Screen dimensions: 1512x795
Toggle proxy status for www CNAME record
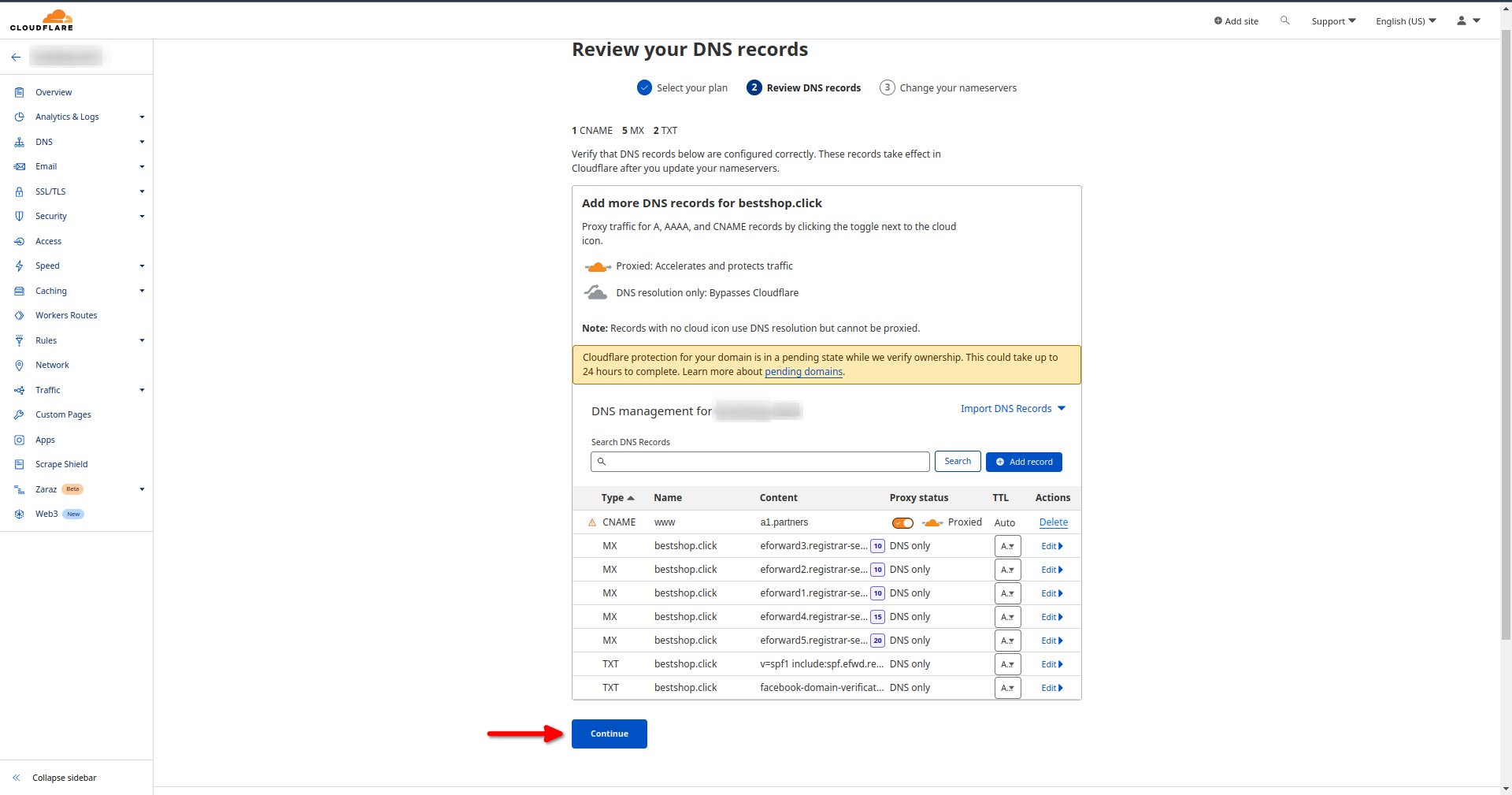click(x=902, y=523)
